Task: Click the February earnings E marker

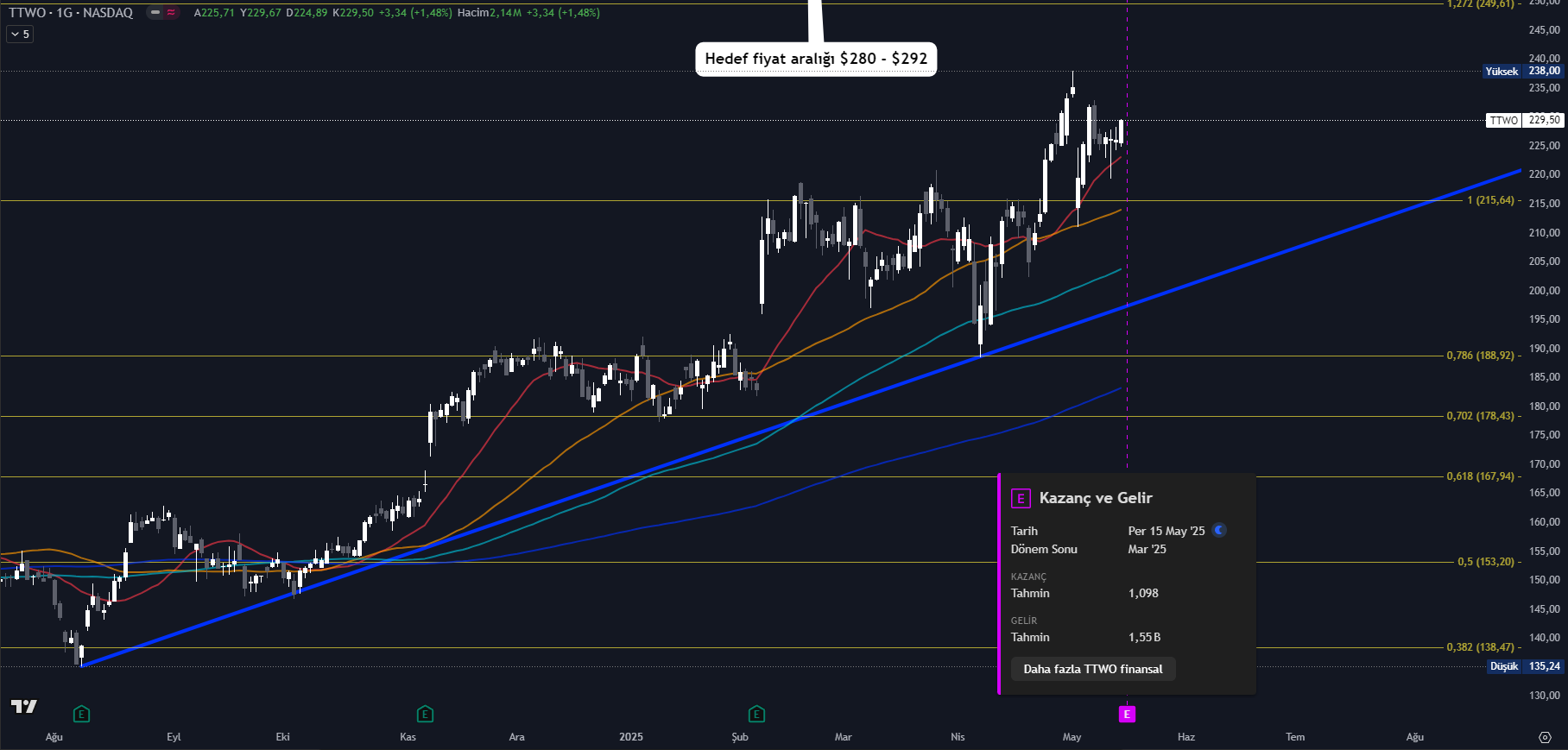Action: pyautogui.click(x=756, y=714)
